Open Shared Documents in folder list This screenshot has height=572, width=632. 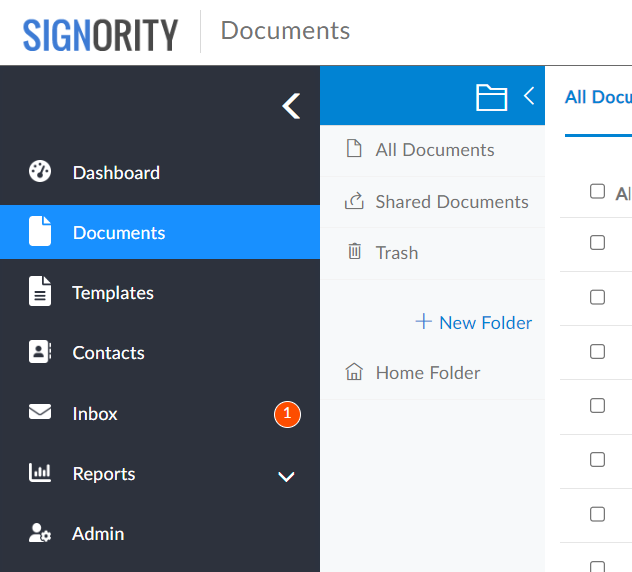451,202
